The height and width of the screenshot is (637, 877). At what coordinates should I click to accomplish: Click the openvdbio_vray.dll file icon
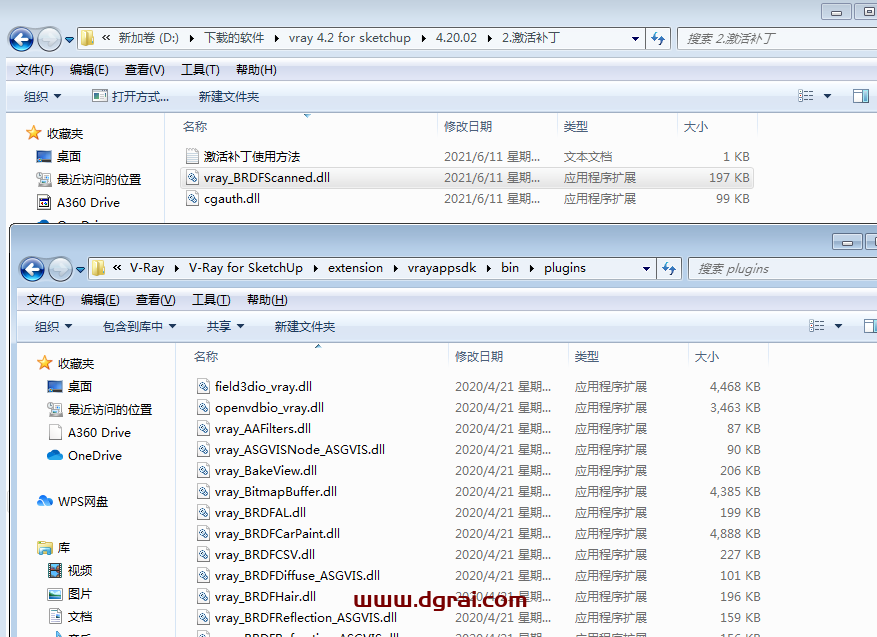coord(204,407)
